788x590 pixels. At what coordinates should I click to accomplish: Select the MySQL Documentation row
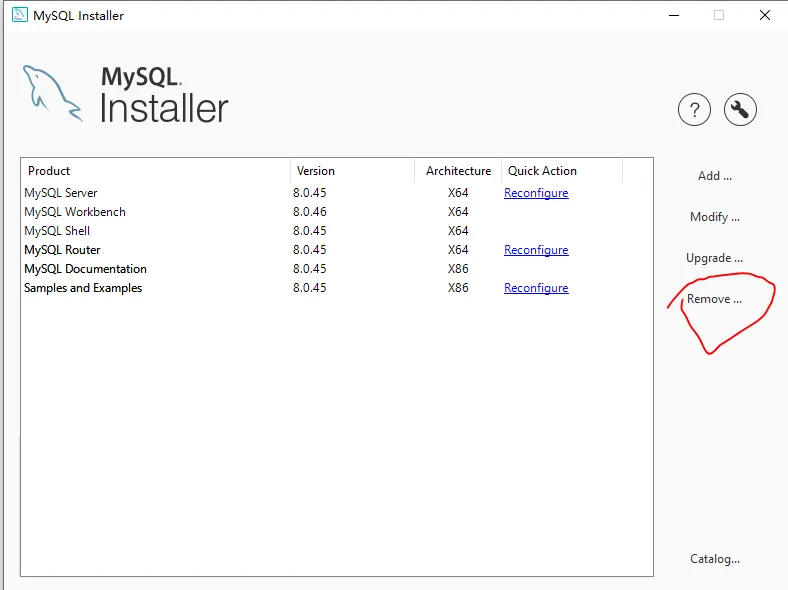337,269
